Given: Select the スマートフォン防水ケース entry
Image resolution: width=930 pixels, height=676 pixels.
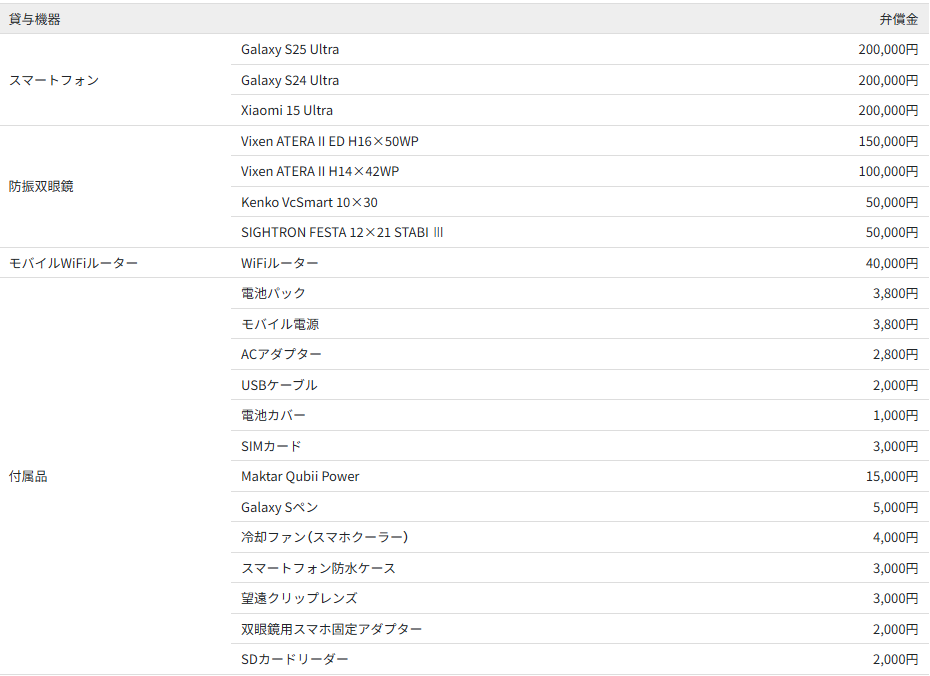Looking at the screenshot, I should (318, 567).
